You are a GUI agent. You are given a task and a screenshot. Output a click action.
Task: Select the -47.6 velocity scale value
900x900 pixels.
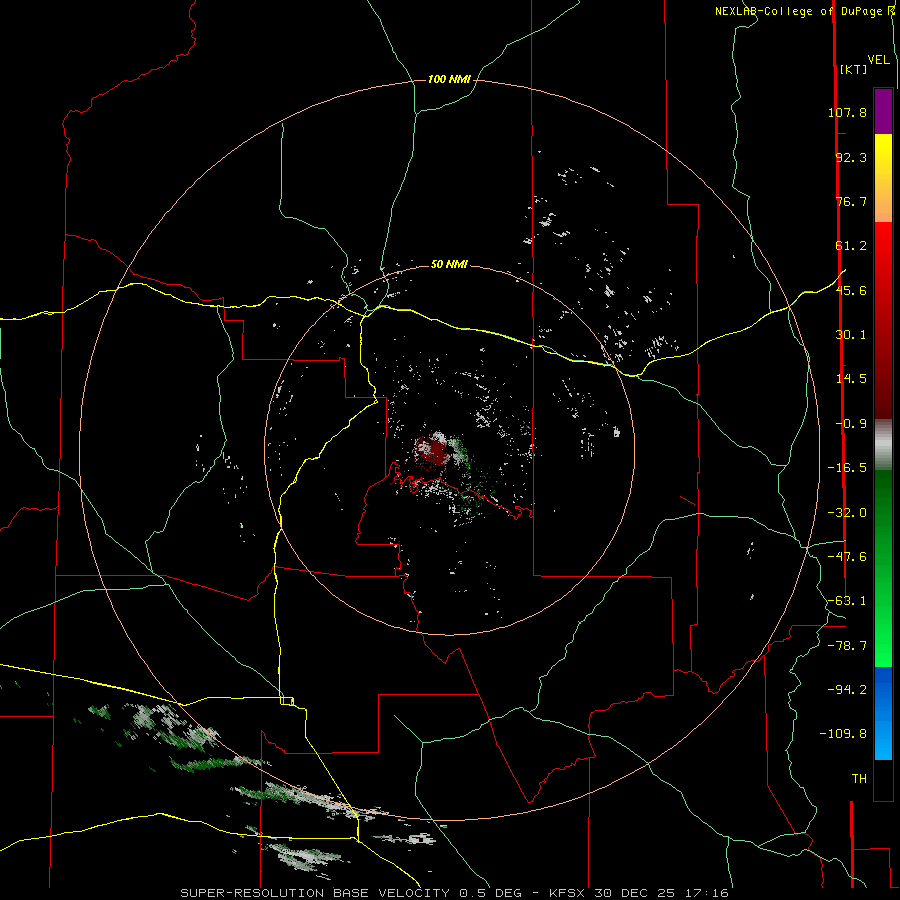[x=847, y=557]
